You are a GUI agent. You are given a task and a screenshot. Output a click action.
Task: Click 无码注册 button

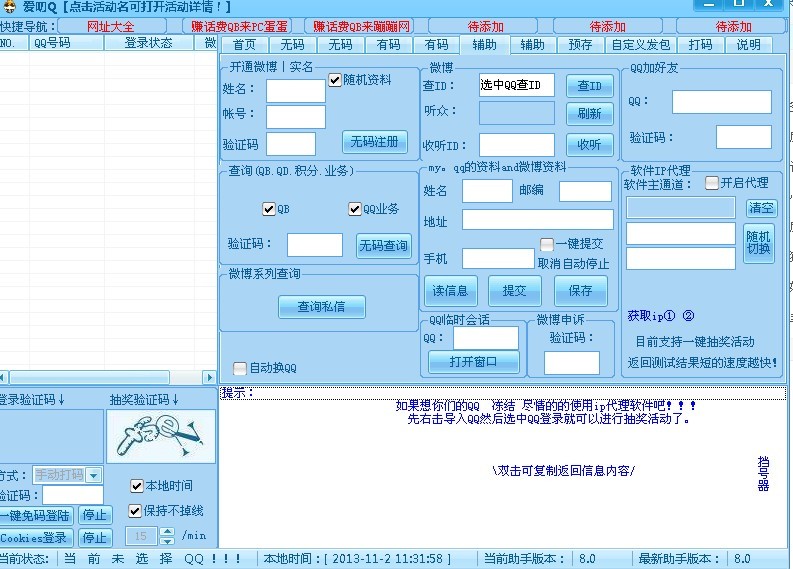[375, 142]
